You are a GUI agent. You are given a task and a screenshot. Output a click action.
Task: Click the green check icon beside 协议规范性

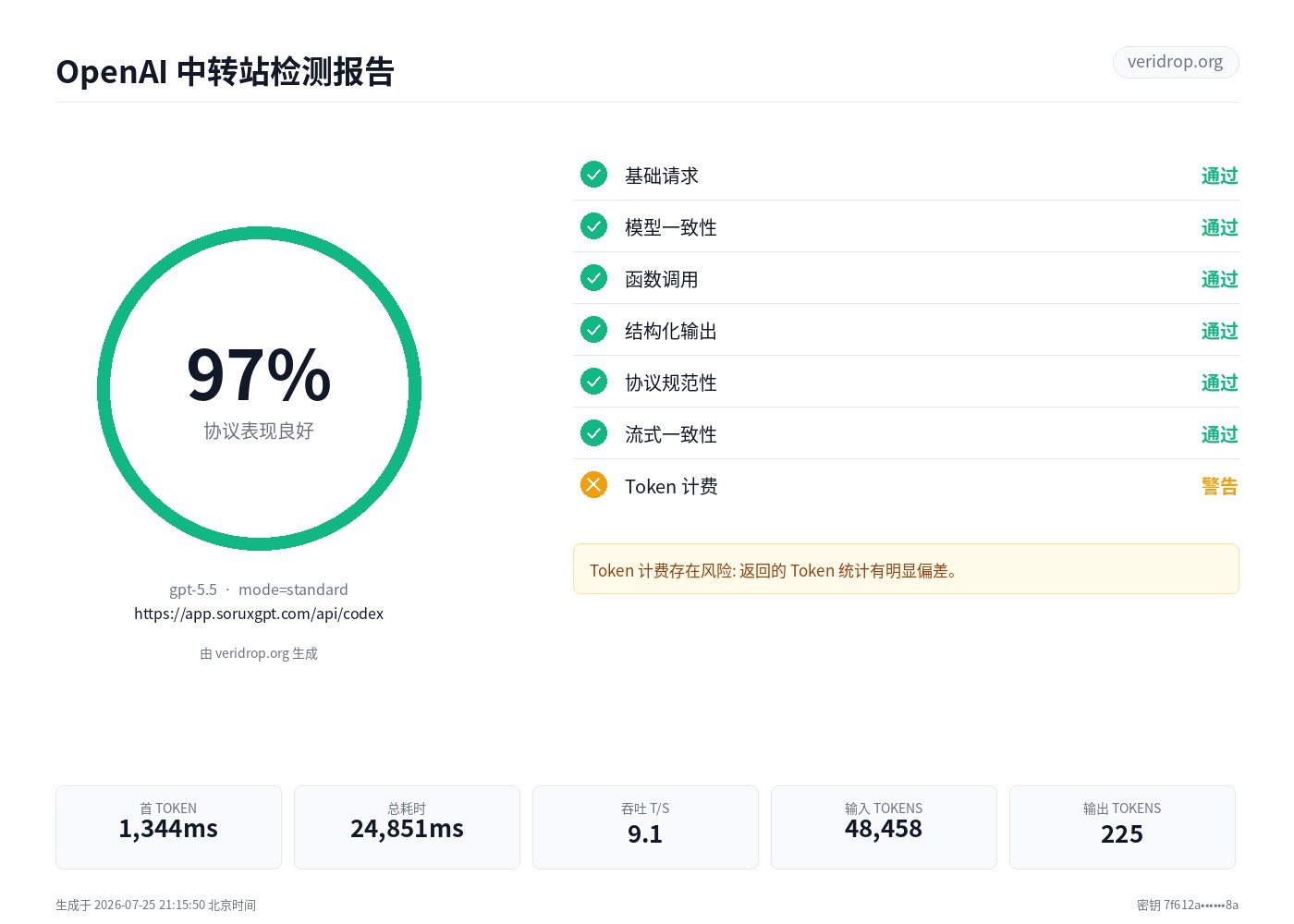pyautogui.click(x=593, y=382)
